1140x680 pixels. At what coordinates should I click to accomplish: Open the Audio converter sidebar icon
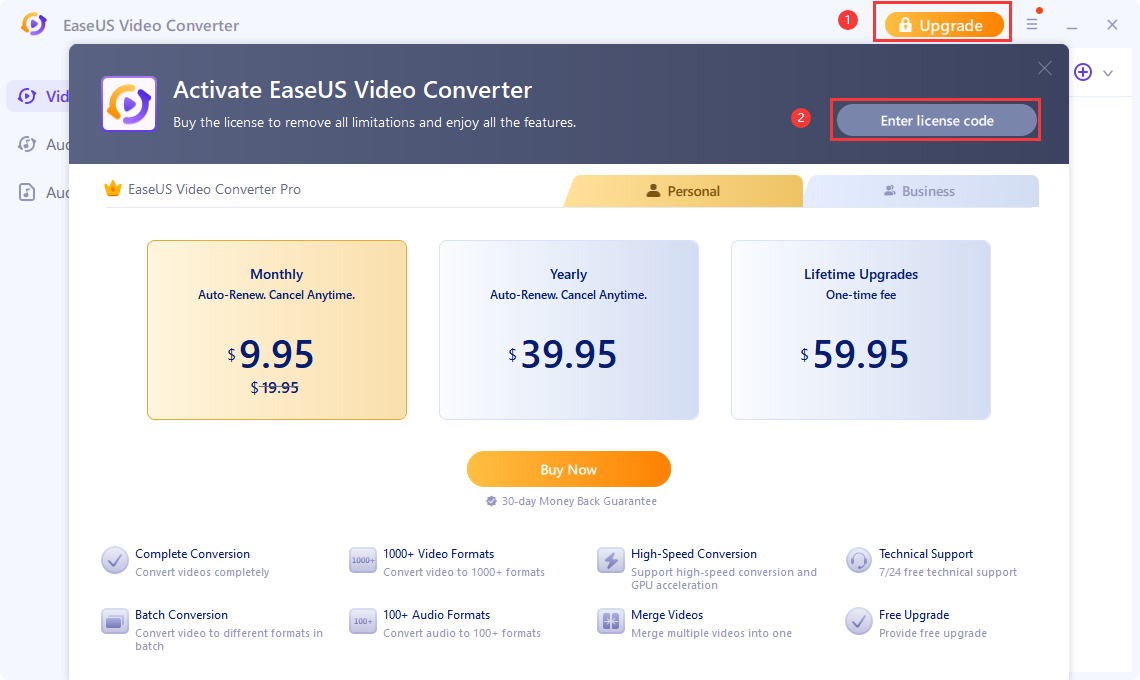pyautogui.click(x=27, y=144)
